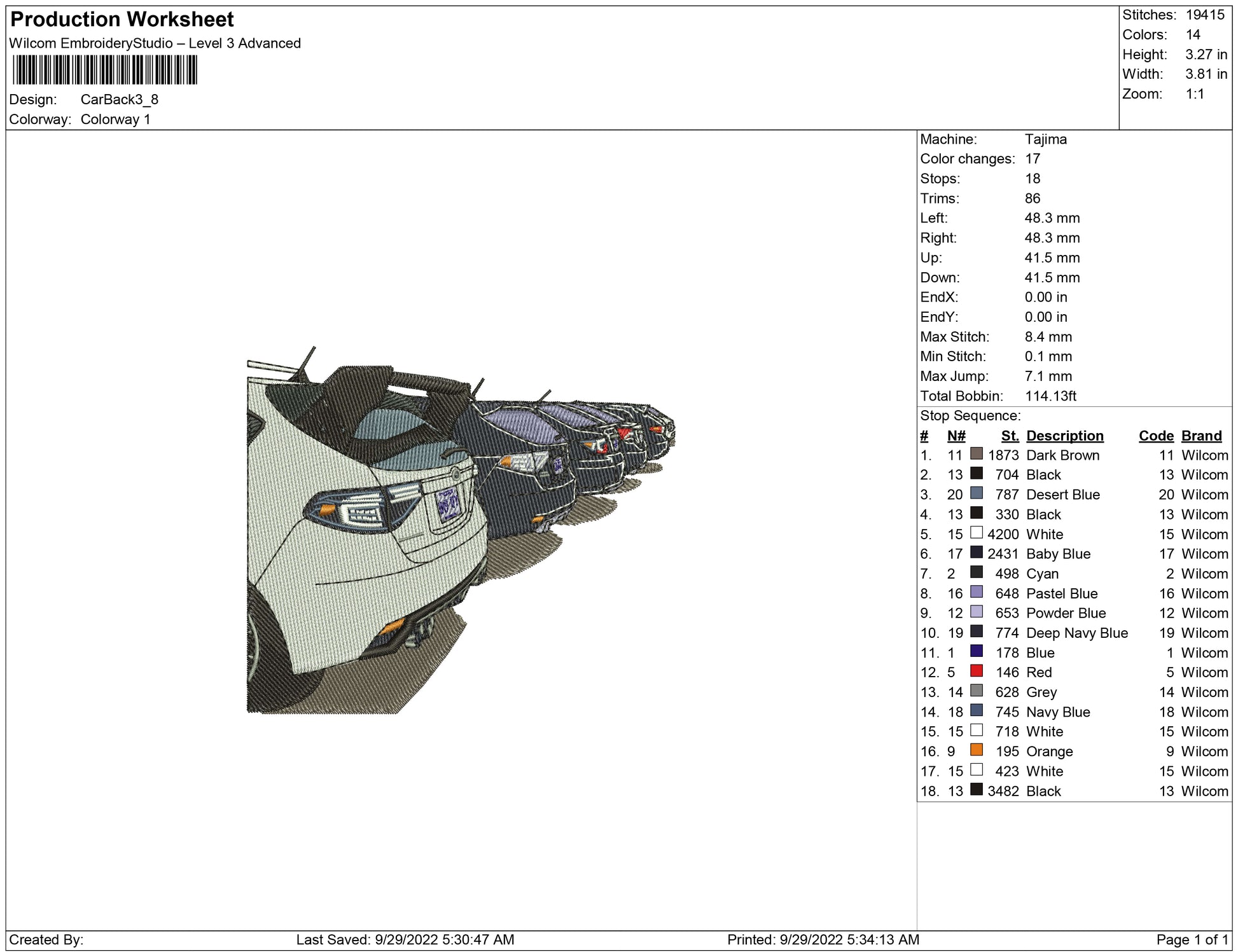Click the Desert Blue color swatch
The height and width of the screenshot is (952, 1238).
point(976,493)
